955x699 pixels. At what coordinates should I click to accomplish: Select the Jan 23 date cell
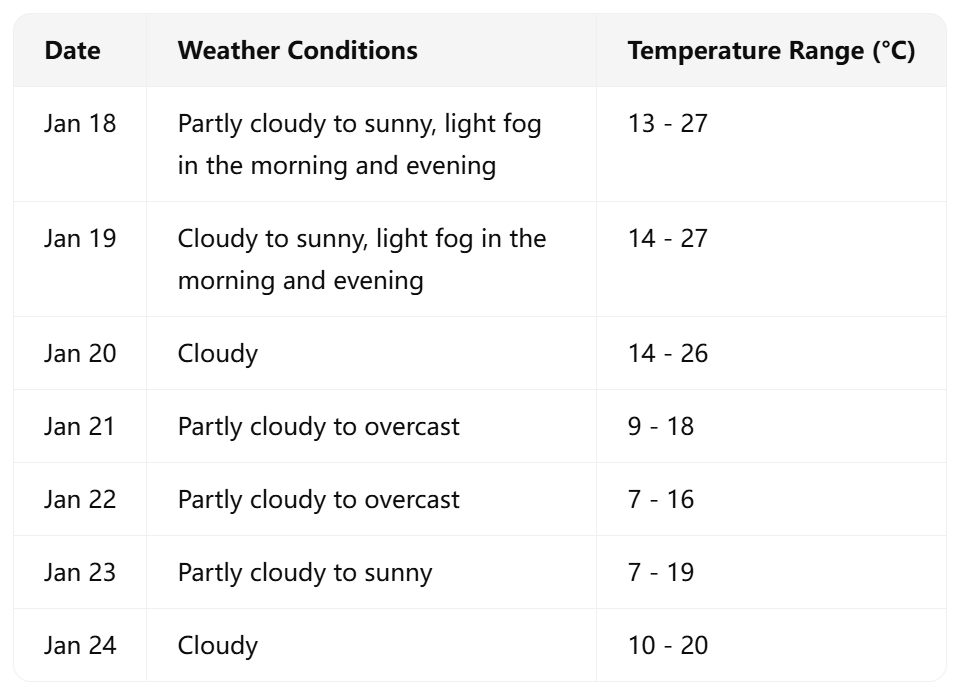pyautogui.click(x=80, y=572)
